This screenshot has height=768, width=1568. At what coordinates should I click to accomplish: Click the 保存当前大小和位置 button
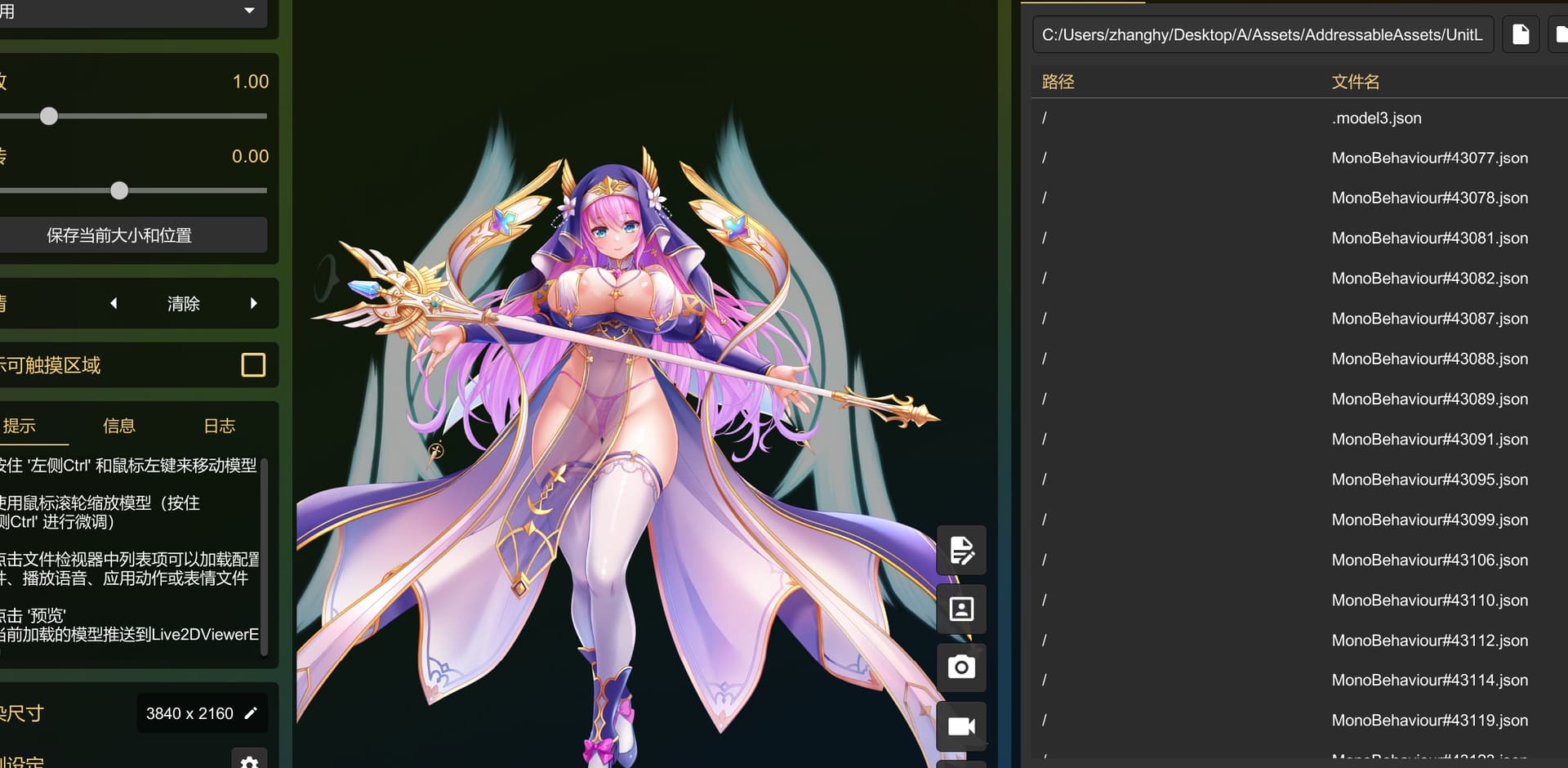pyautogui.click(x=119, y=235)
